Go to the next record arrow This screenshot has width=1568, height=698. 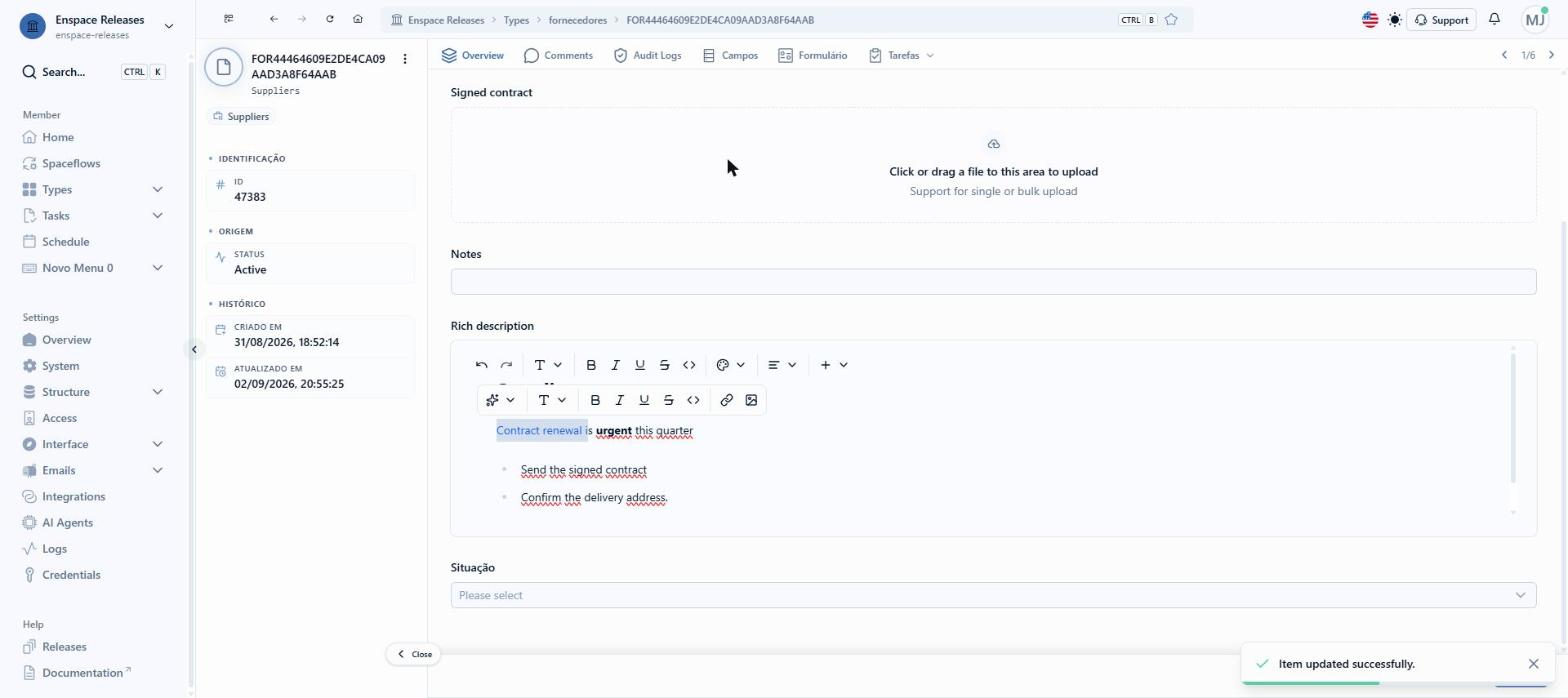pos(1551,55)
